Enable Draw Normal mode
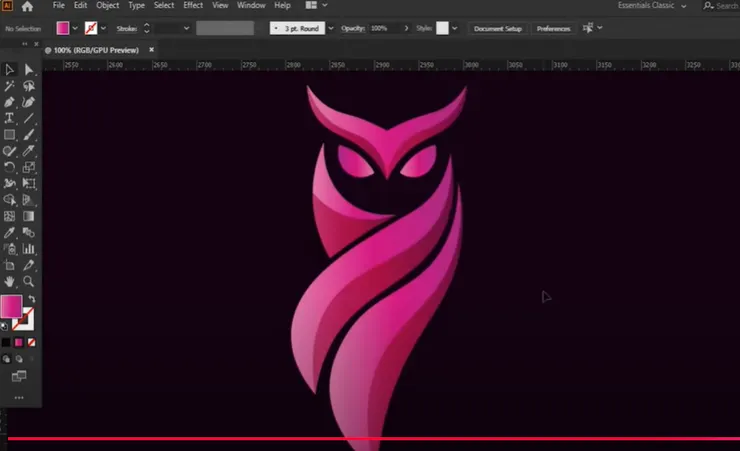The height and width of the screenshot is (451, 740). tap(6, 359)
